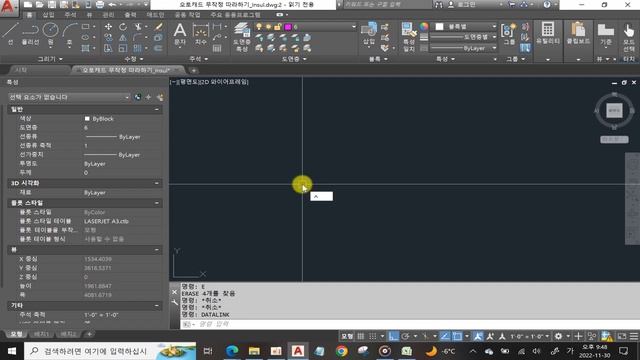The width and height of the screenshot is (640, 360).
Task: Click the Erase tool icon
Action: [158, 27]
